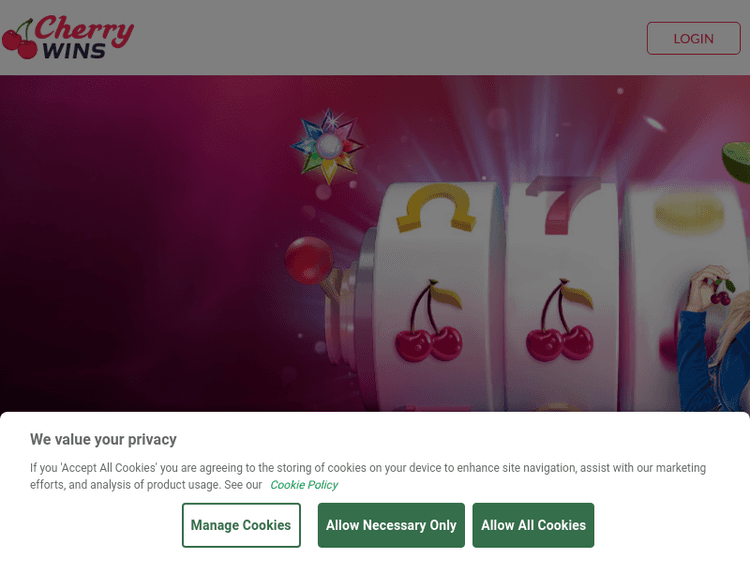Image resolution: width=750 pixels, height=563 pixels.
Task: Click the red cherries in the logo
Action: (x=18, y=40)
